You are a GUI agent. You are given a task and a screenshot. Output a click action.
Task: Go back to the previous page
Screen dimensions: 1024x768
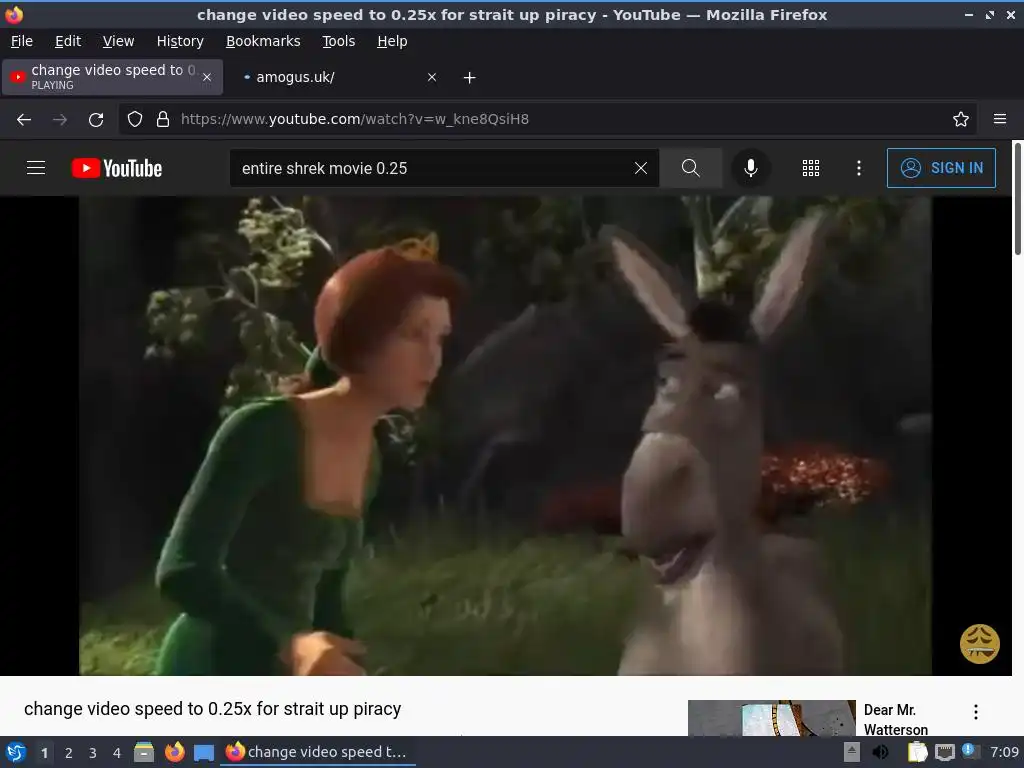click(24, 120)
